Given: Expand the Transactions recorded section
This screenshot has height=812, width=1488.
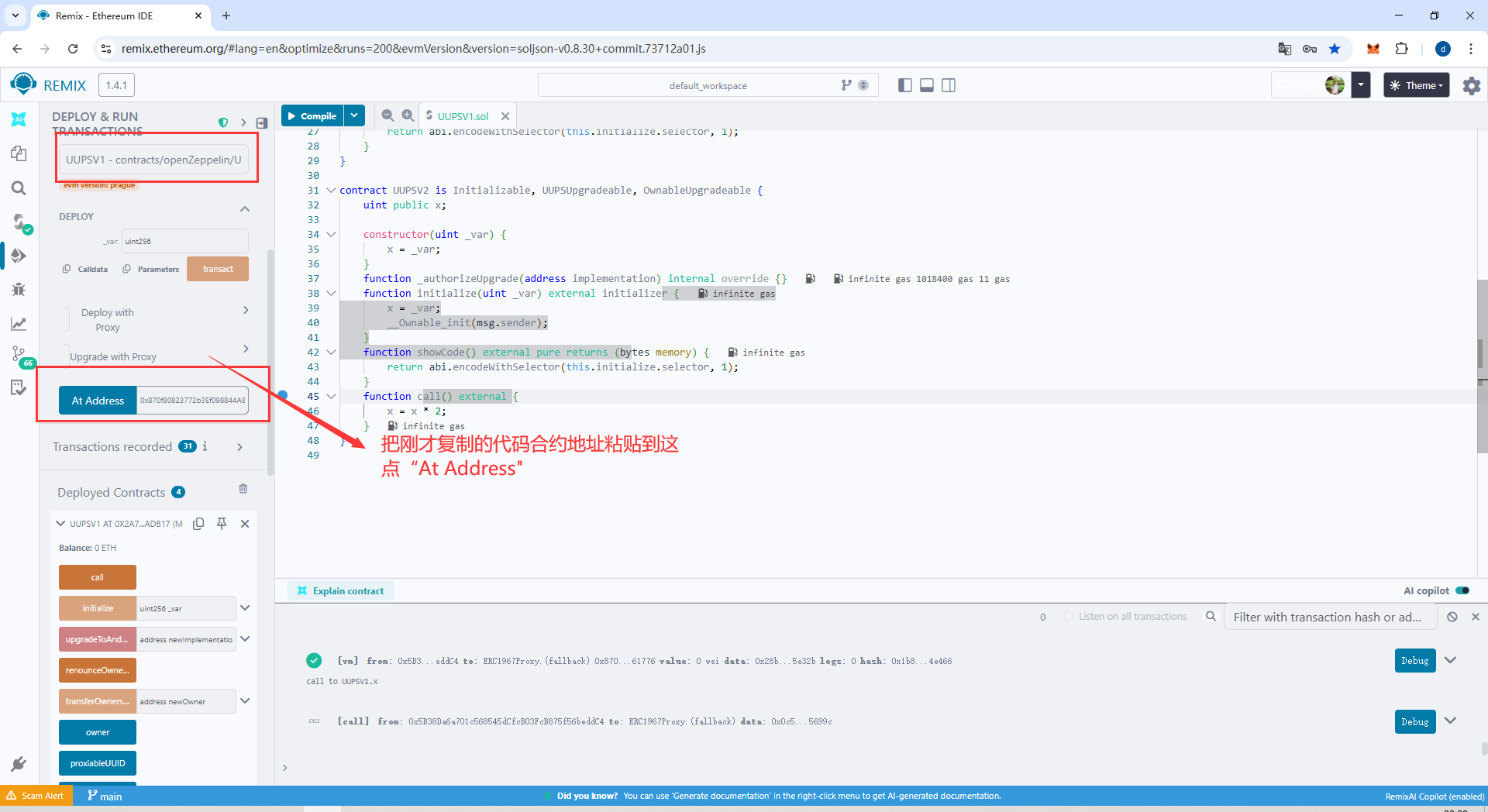Looking at the screenshot, I should coord(240,447).
